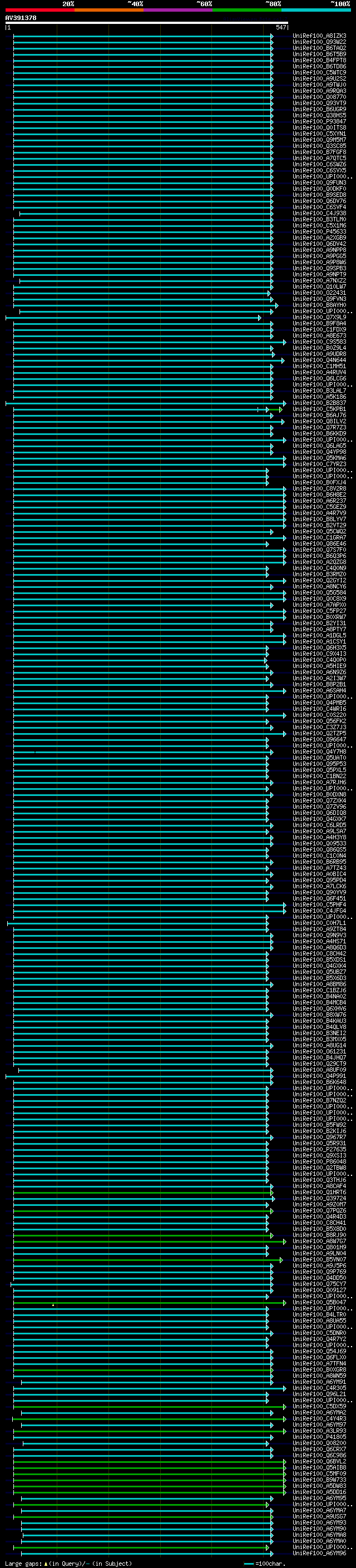The width and height of the screenshot is (356, 1568).
Task: Select label UniRef100_C1BN22
Action: 319,776
